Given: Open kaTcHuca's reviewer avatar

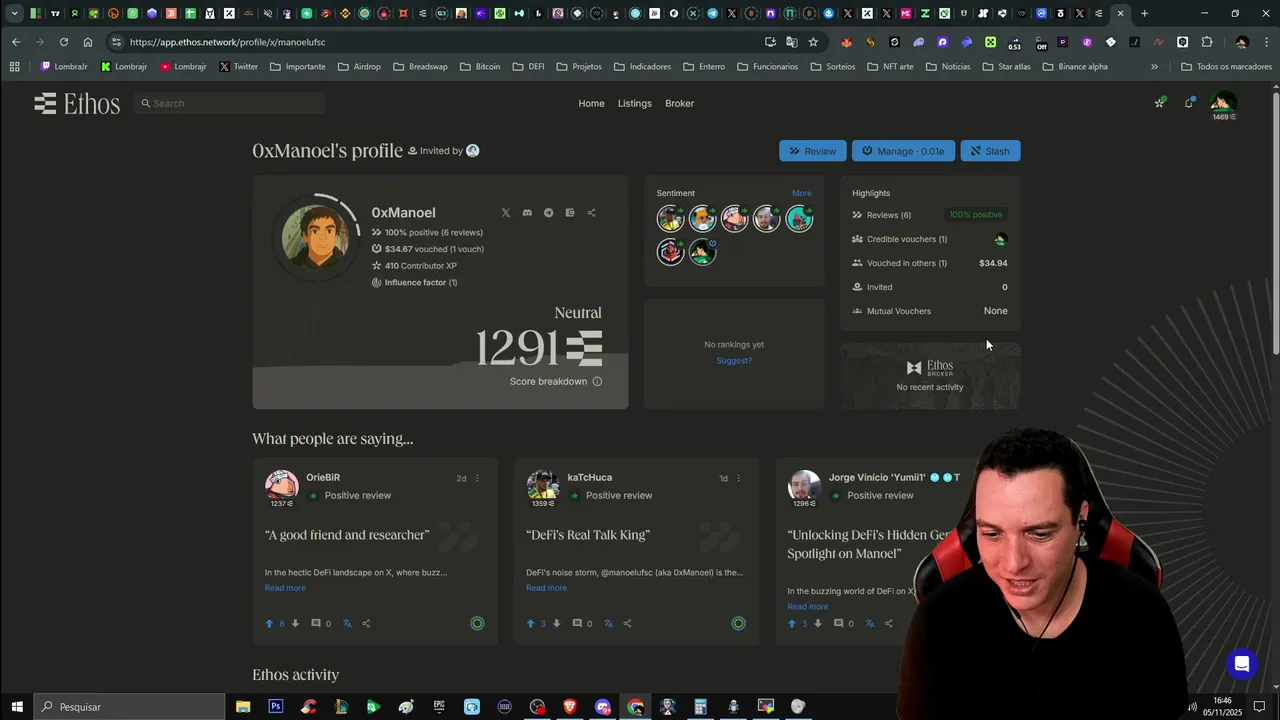Looking at the screenshot, I should coord(543,485).
